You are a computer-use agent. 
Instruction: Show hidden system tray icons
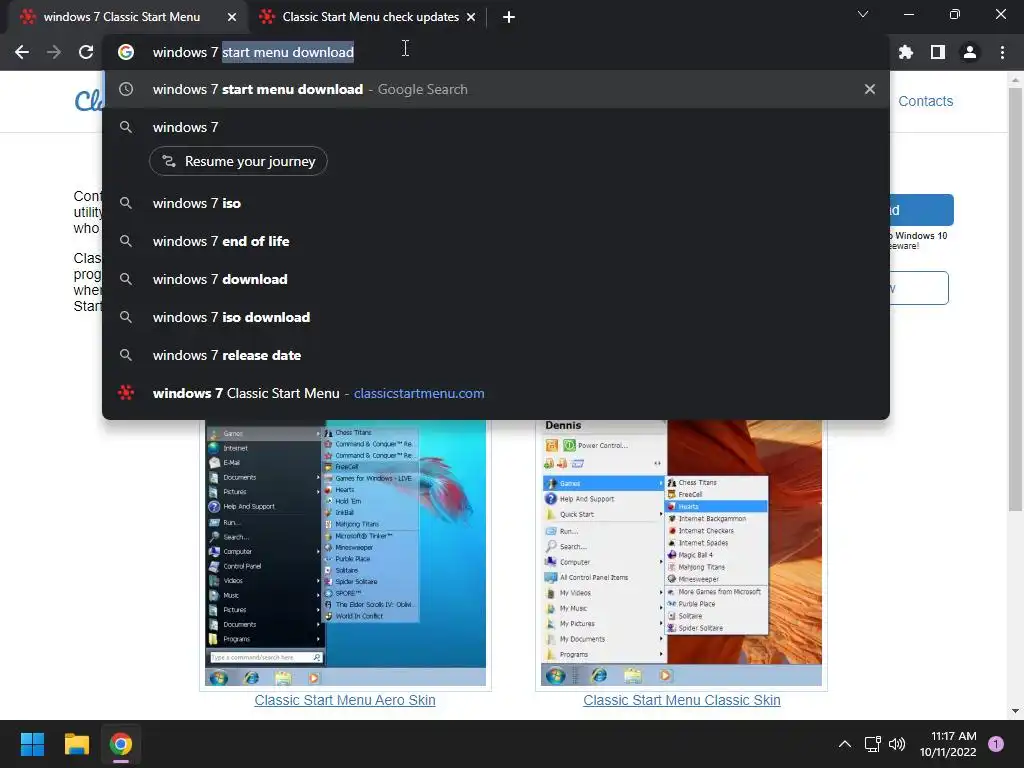pos(844,744)
